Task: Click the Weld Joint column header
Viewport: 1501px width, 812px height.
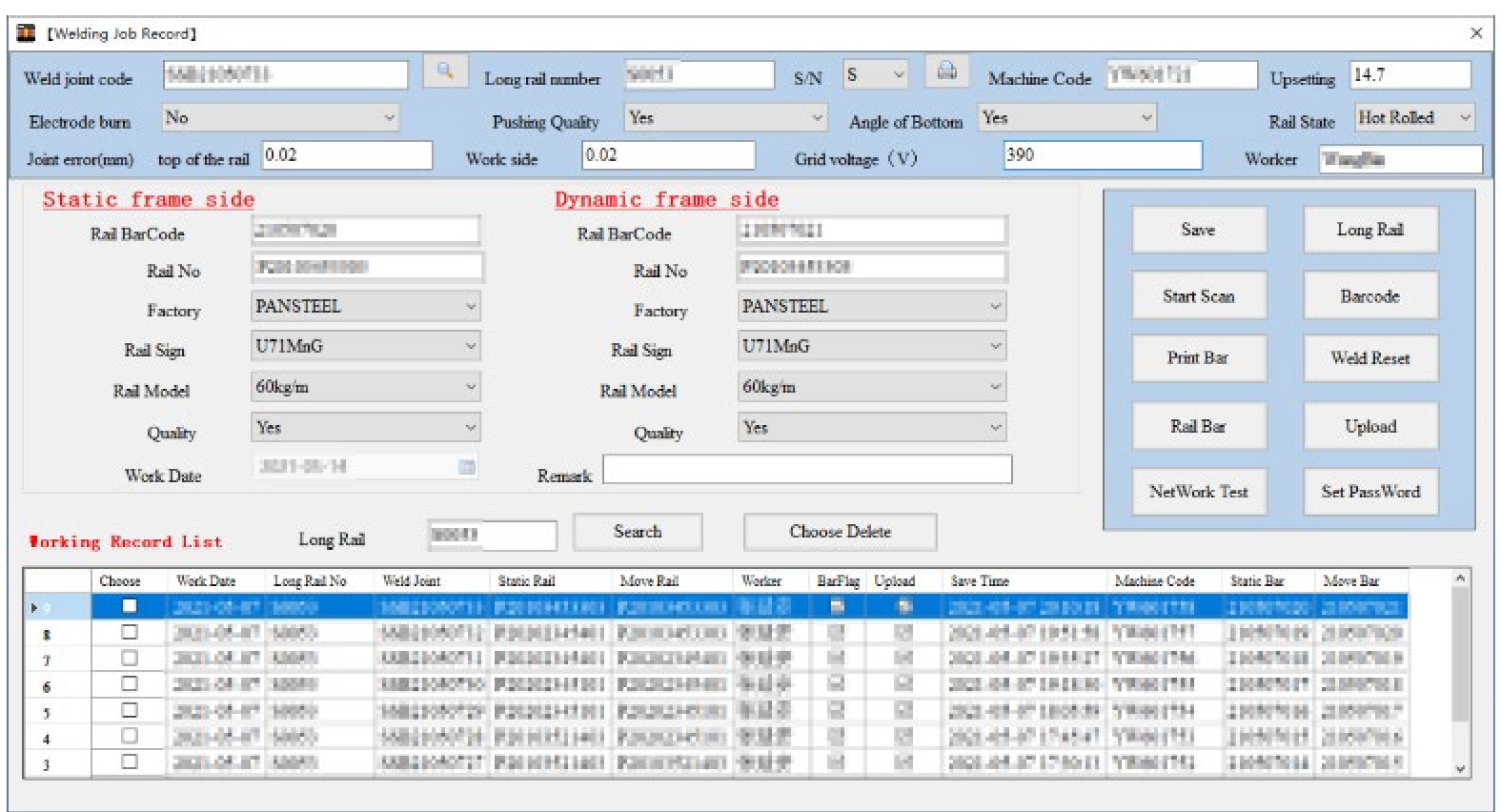Action: pyautogui.click(x=411, y=580)
